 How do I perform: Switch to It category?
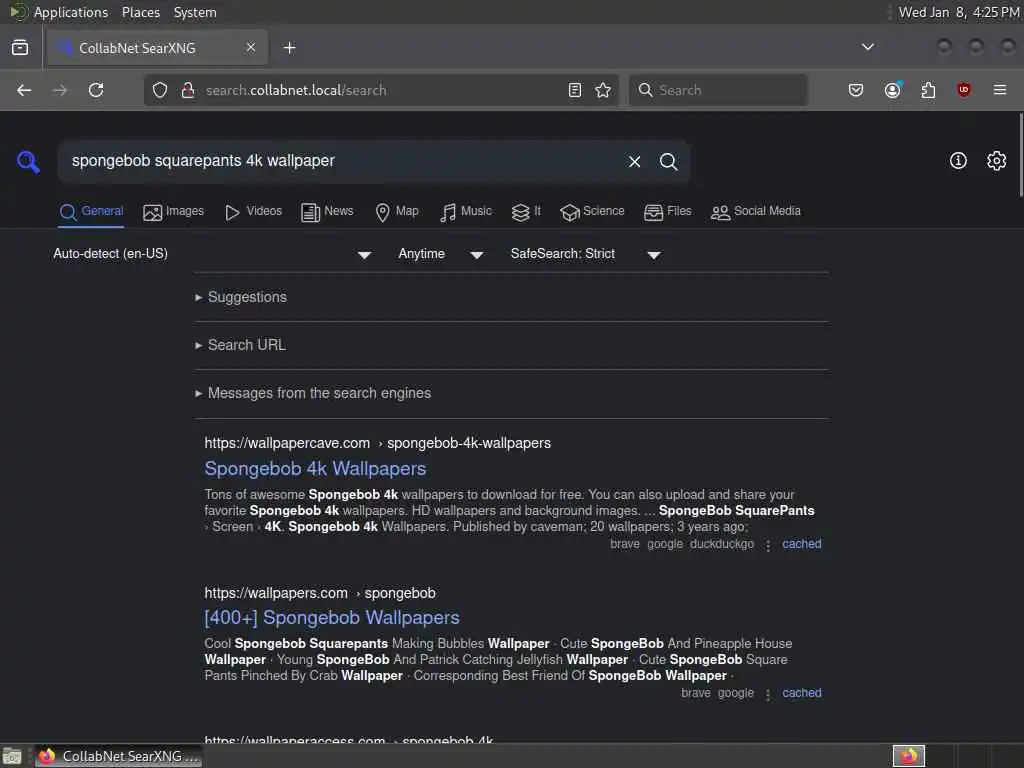(526, 212)
